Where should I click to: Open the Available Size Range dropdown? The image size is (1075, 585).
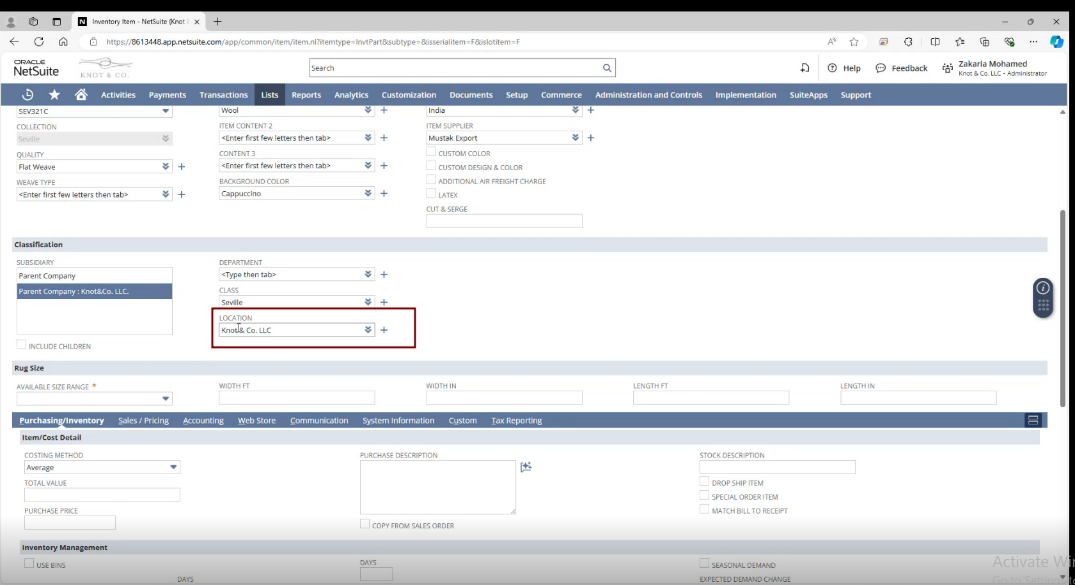click(x=165, y=398)
